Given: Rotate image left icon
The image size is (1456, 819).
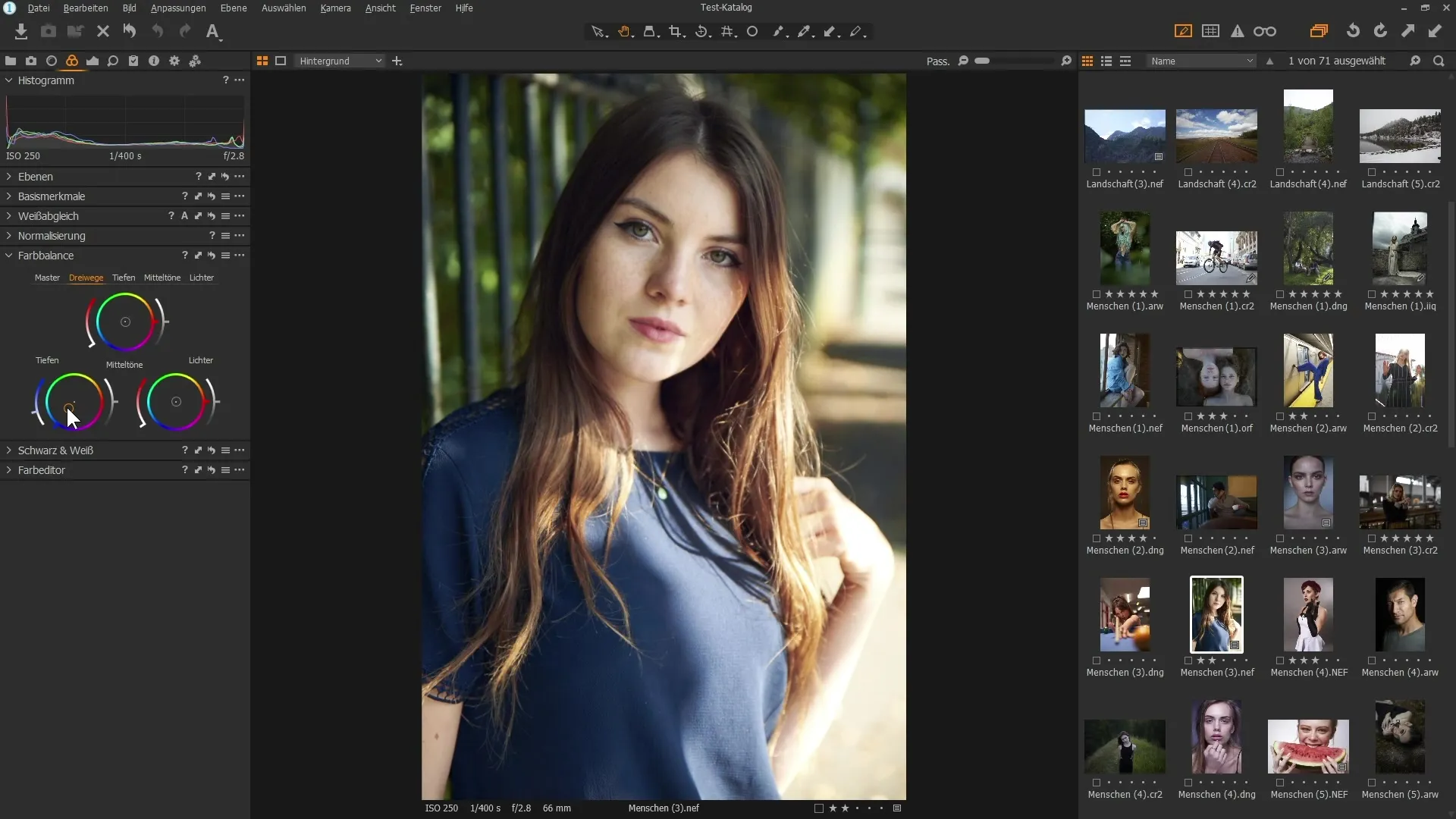Looking at the screenshot, I should pyautogui.click(x=1353, y=31).
